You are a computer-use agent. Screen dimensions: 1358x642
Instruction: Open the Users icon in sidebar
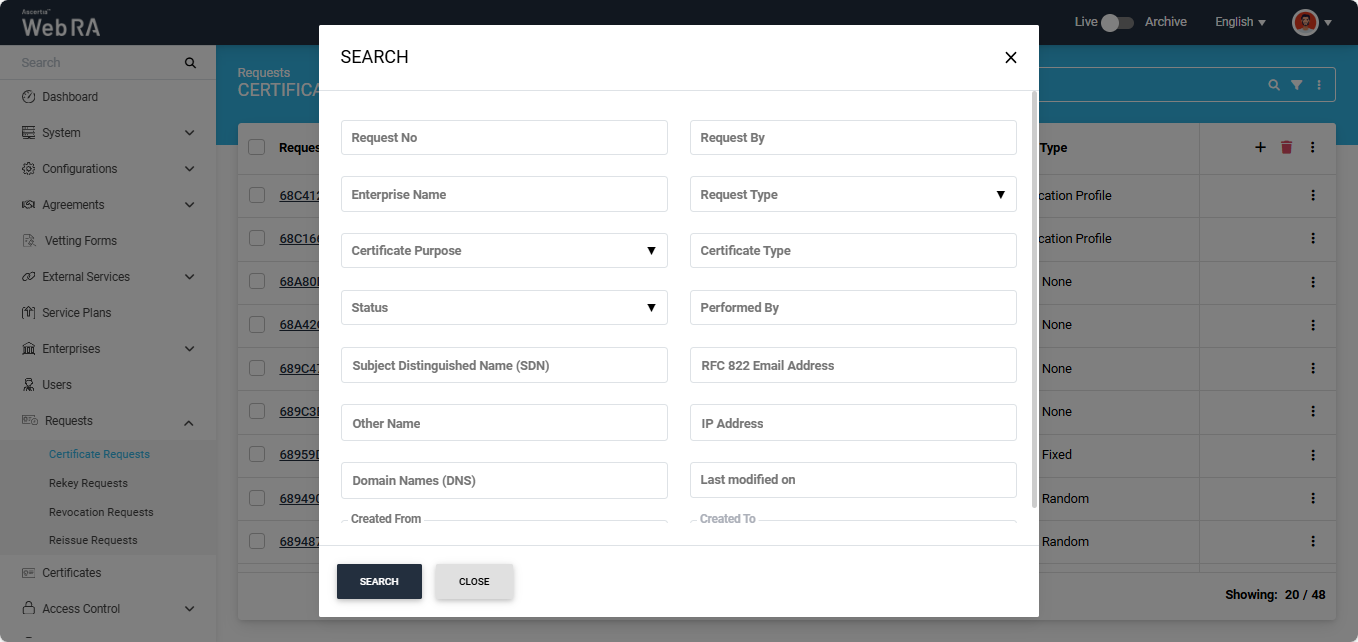29,385
